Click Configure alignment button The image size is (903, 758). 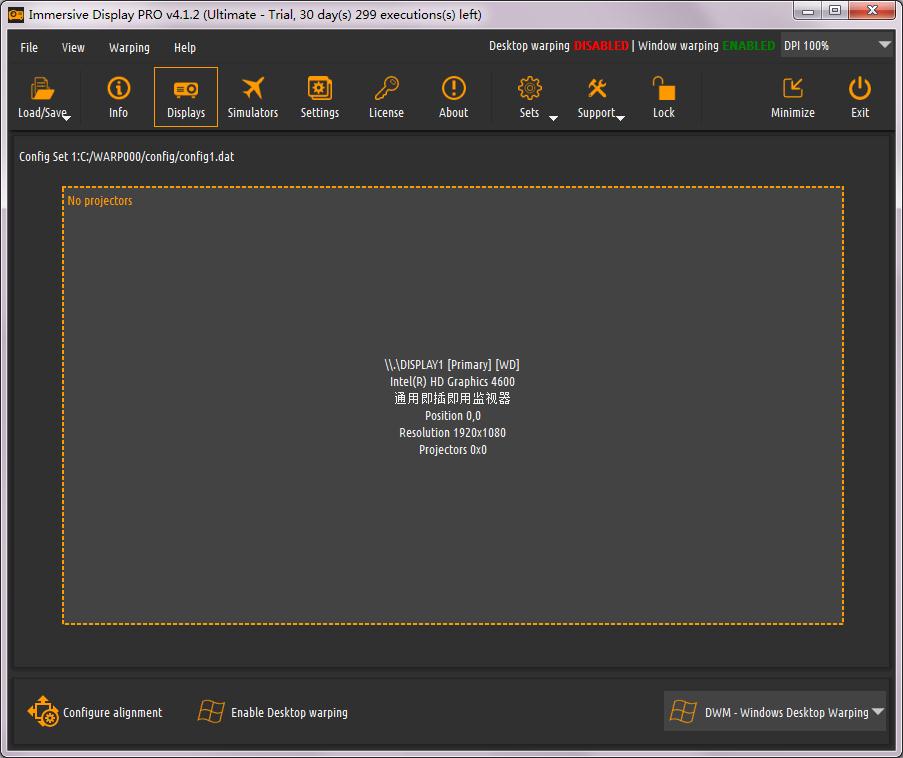click(x=95, y=712)
